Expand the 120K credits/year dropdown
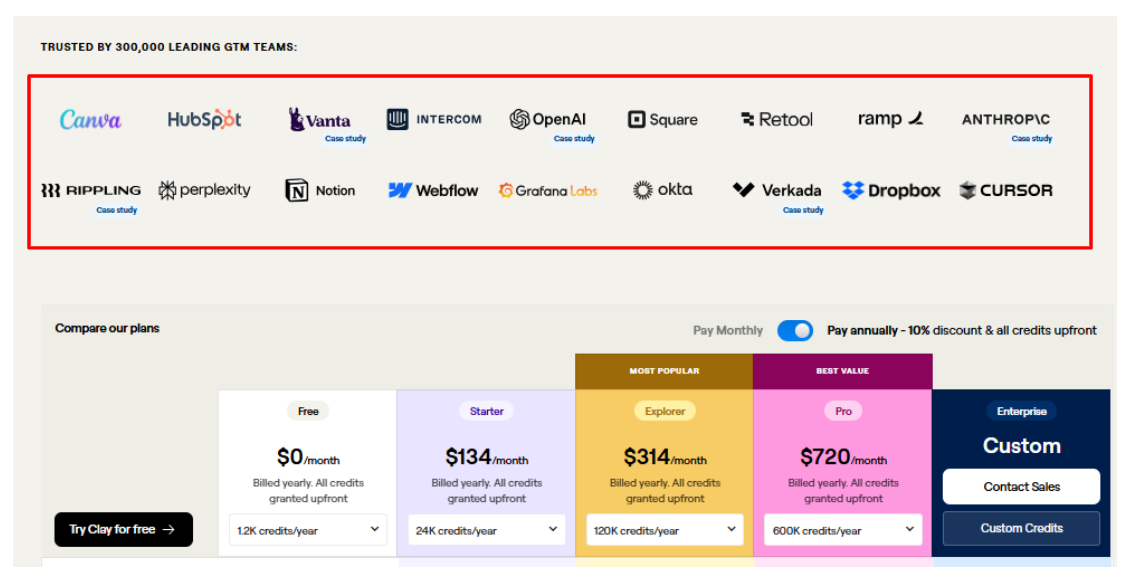Viewport: 1127px width, 580px height. (665, 530)
